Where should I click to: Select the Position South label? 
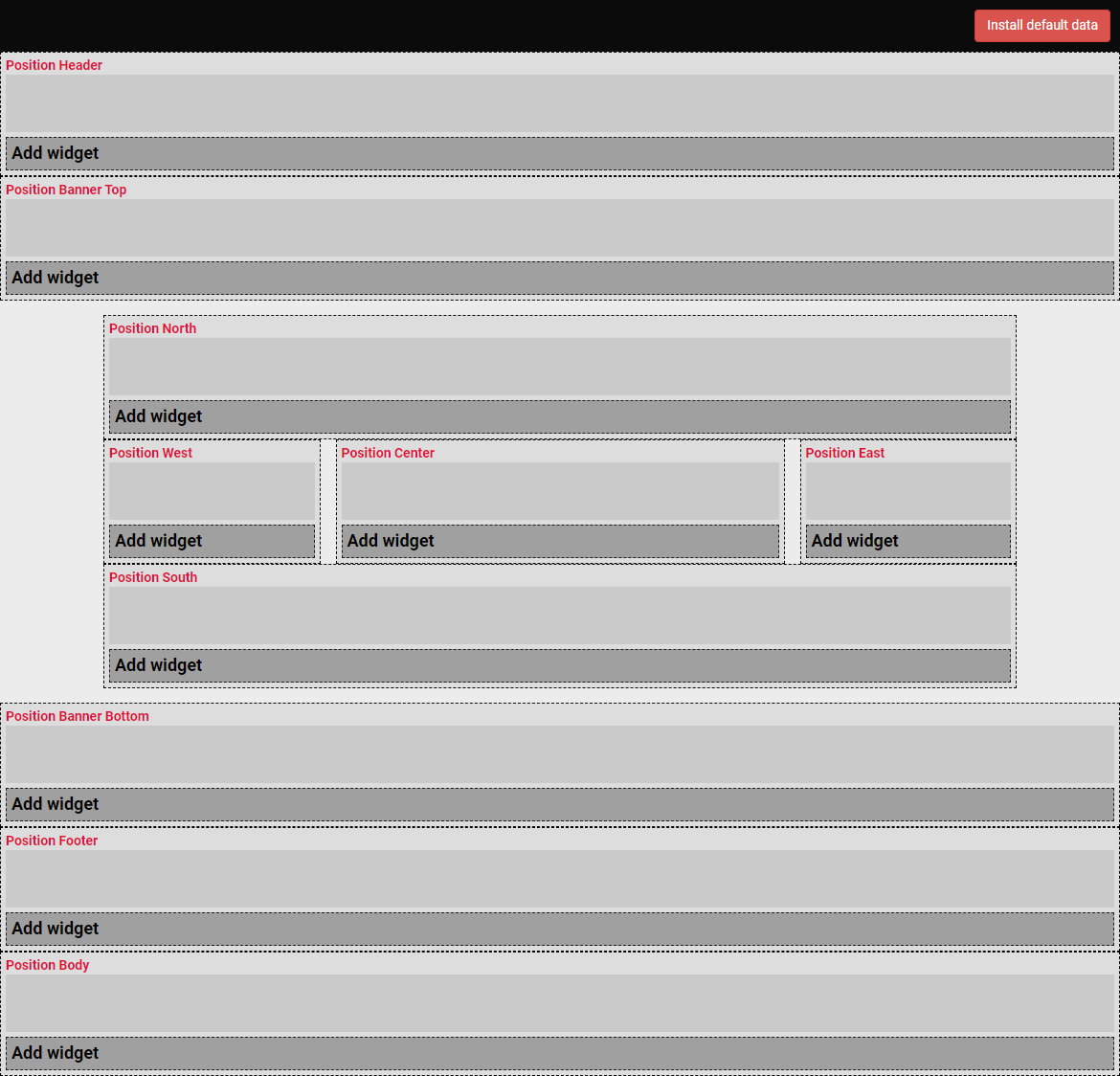(x=153, y=576)
